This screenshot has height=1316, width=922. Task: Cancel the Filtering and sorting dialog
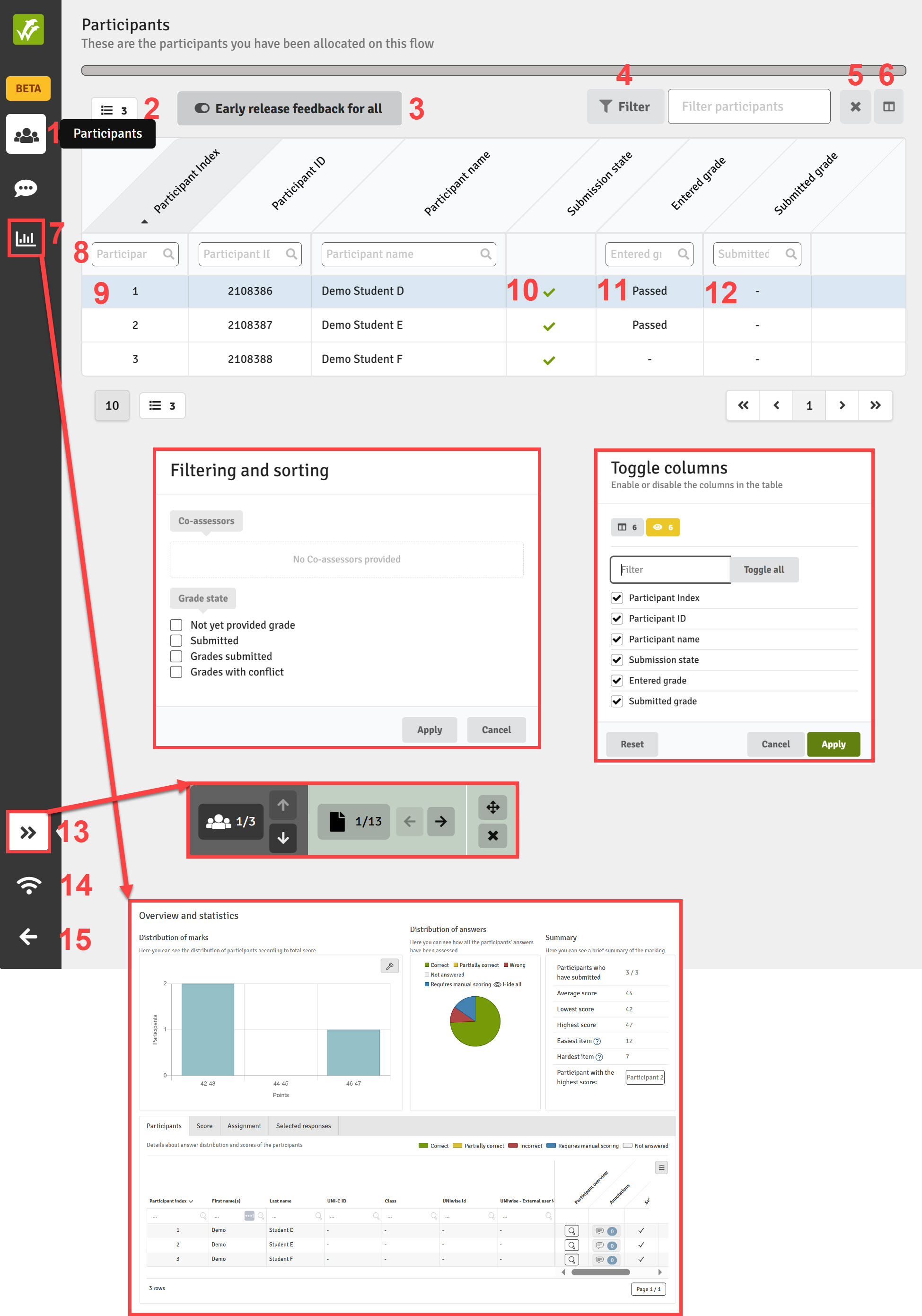496,729
